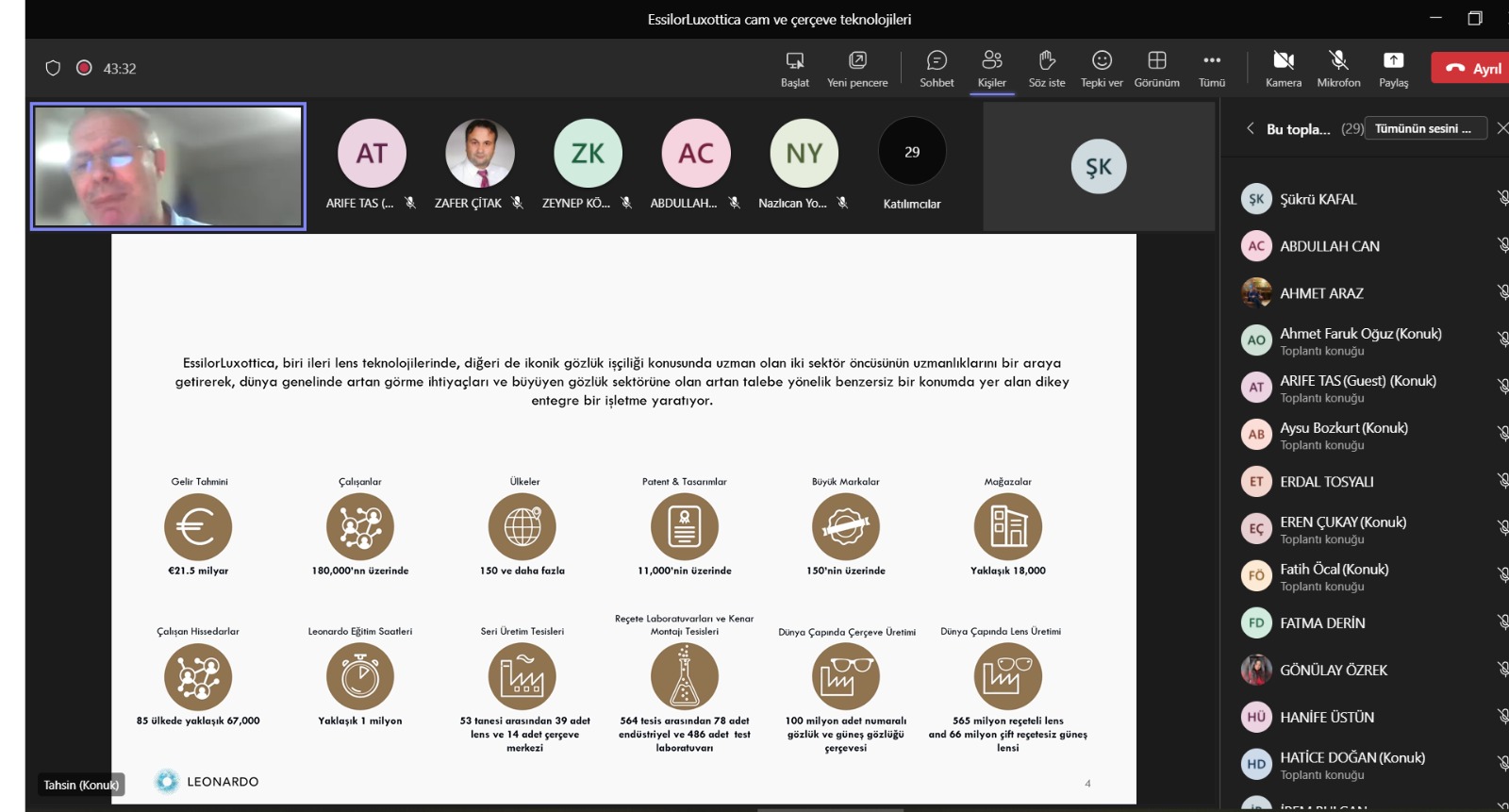Click ZAFER ÇITAK stage mic icon
The height and width of the screenshot is (812, 1509).
[517, 203]
